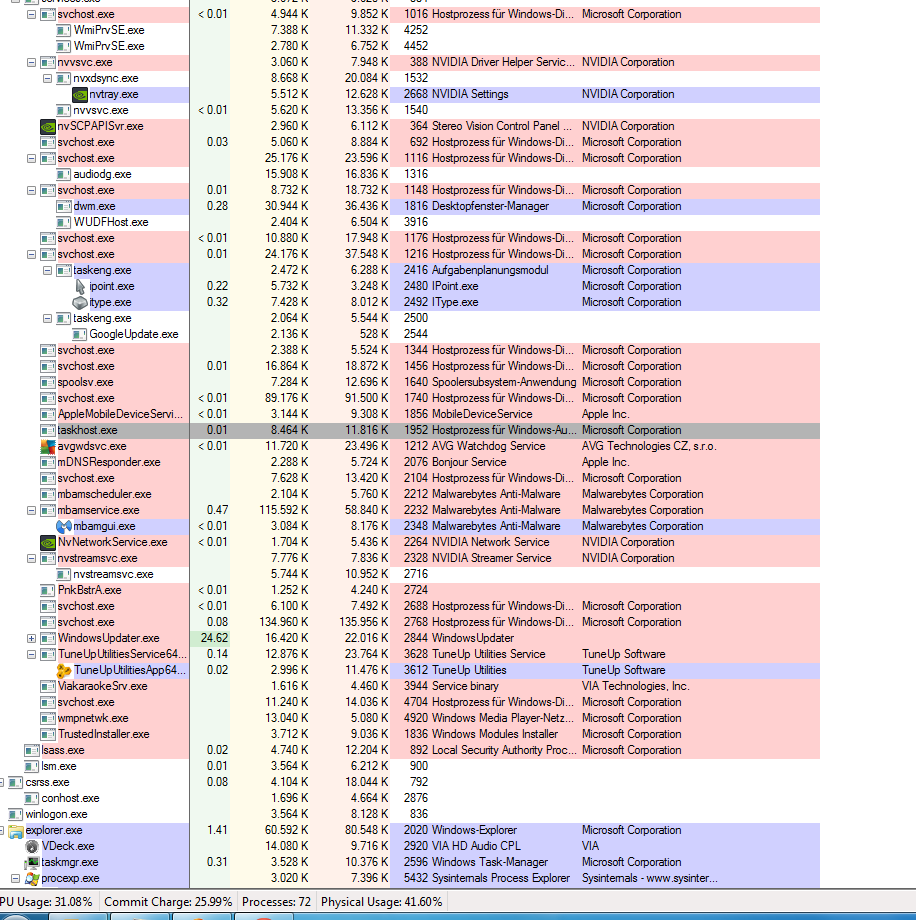Select the taskhost.exe process row
Image resolution: width=916 pixels, height=920 pixels.
(x=410, y=430)
